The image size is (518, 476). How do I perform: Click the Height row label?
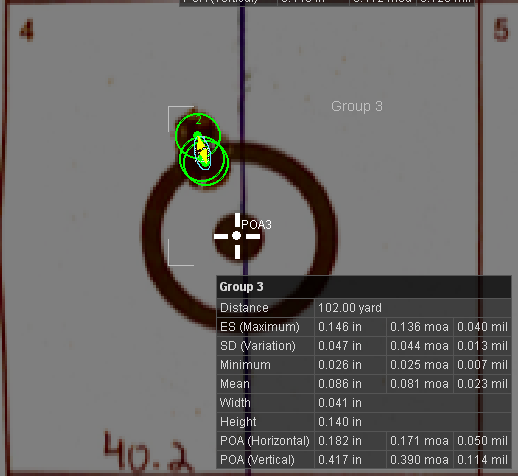pyautogui.click(x=238, y=422)
